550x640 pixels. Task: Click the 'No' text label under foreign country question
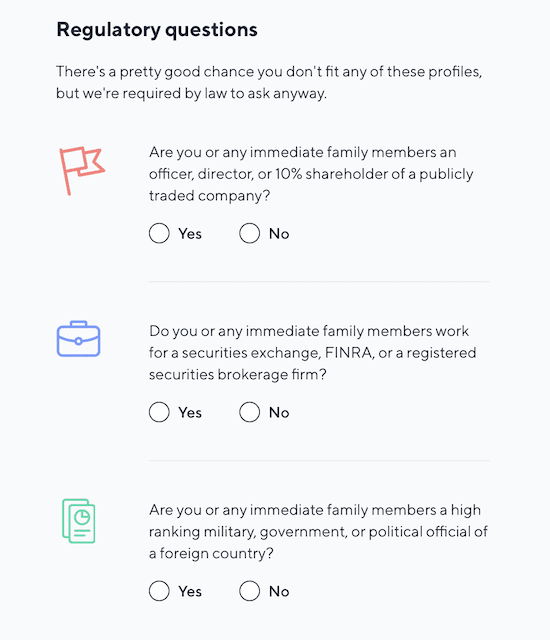[279, 591]
